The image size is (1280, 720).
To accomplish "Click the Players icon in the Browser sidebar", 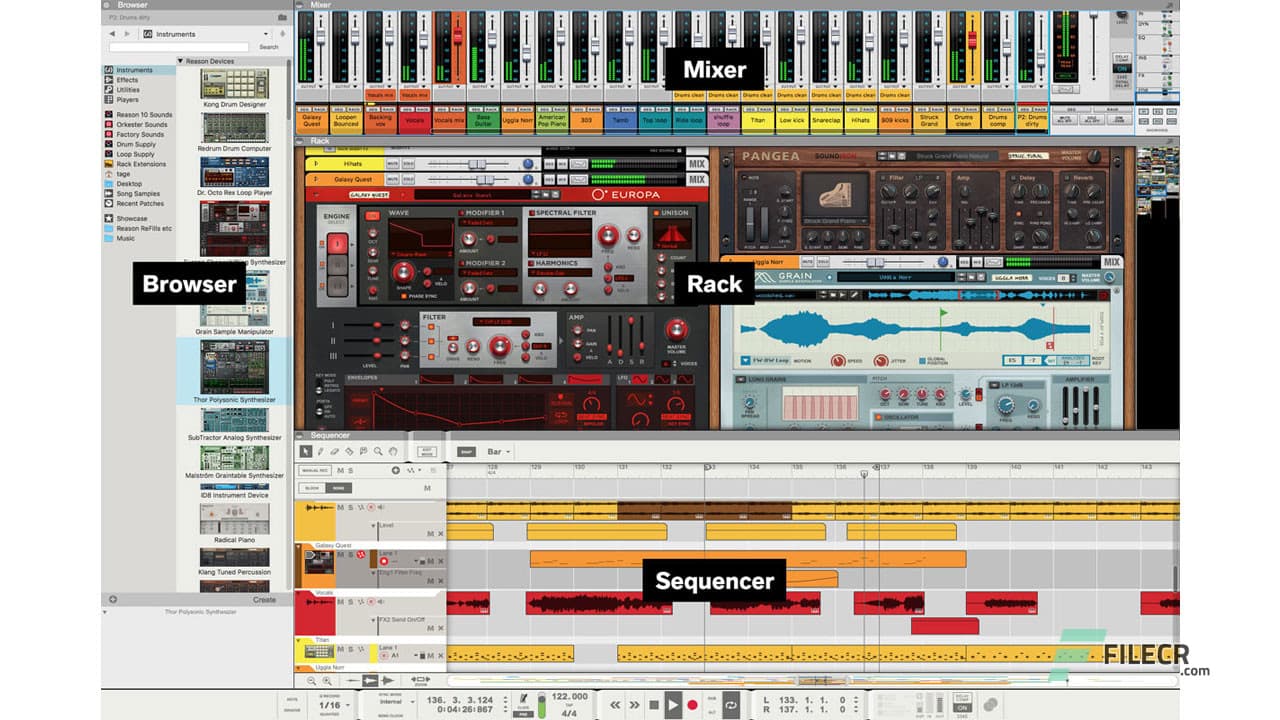I will point(131,98).
